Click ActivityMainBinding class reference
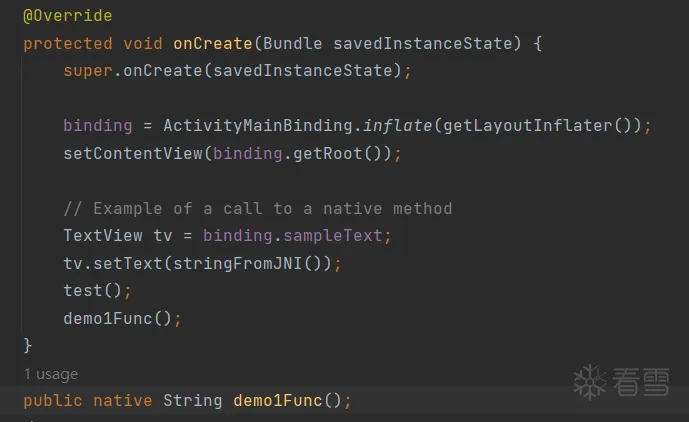The width and height of the screenshot is (689, 422). click(257, 126)
